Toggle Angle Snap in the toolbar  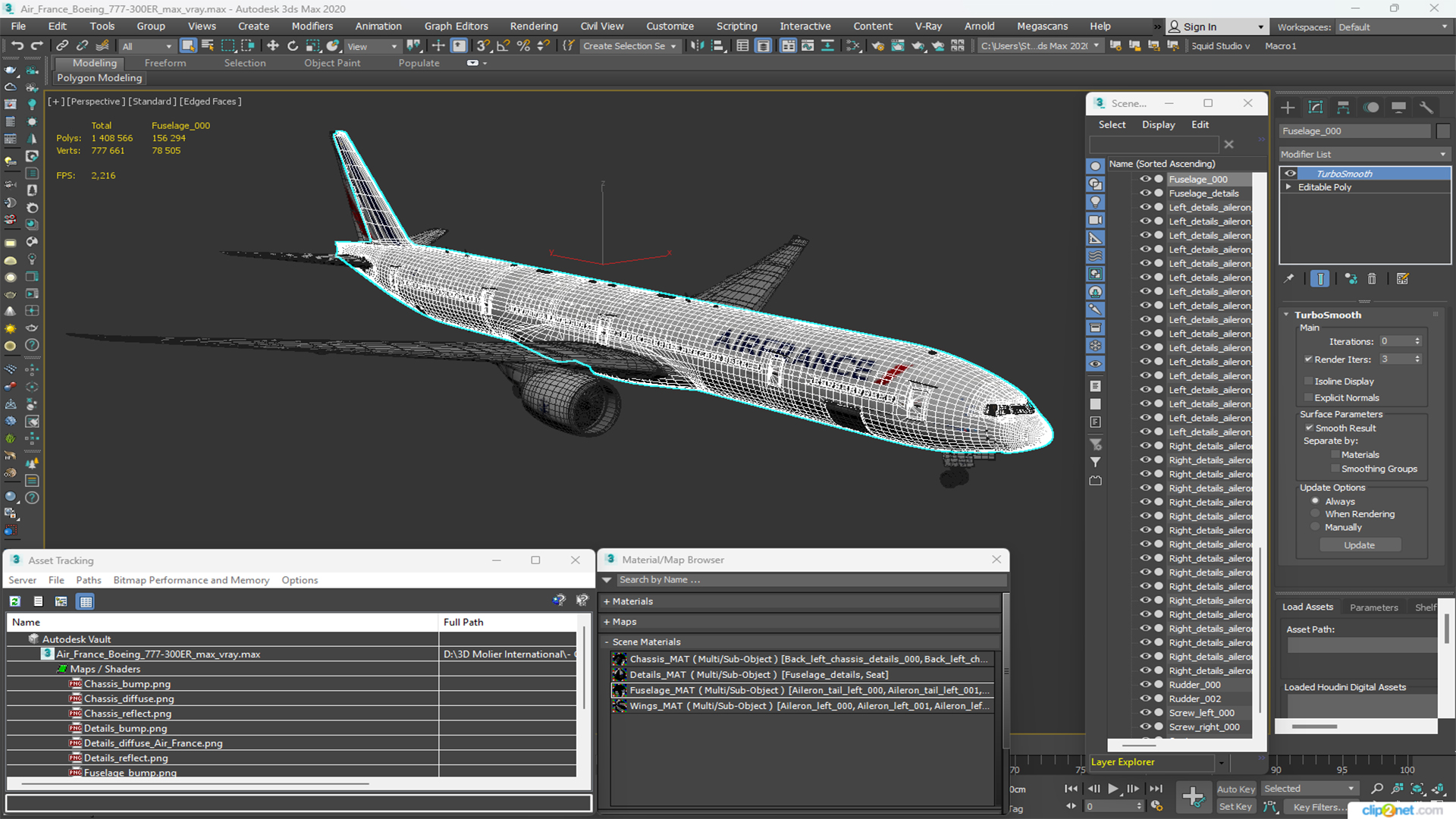pos(503,46)
